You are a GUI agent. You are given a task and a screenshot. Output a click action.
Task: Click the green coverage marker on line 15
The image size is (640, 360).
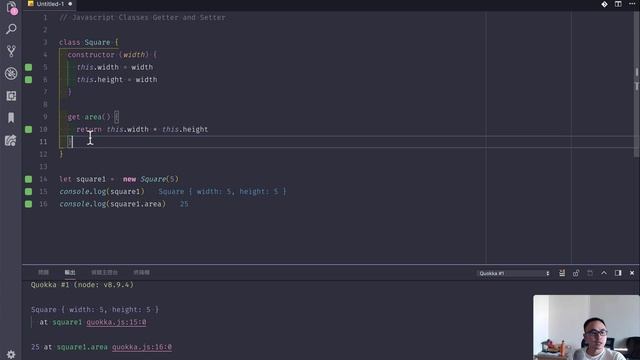pyautogui.click(x=29, y=191)
